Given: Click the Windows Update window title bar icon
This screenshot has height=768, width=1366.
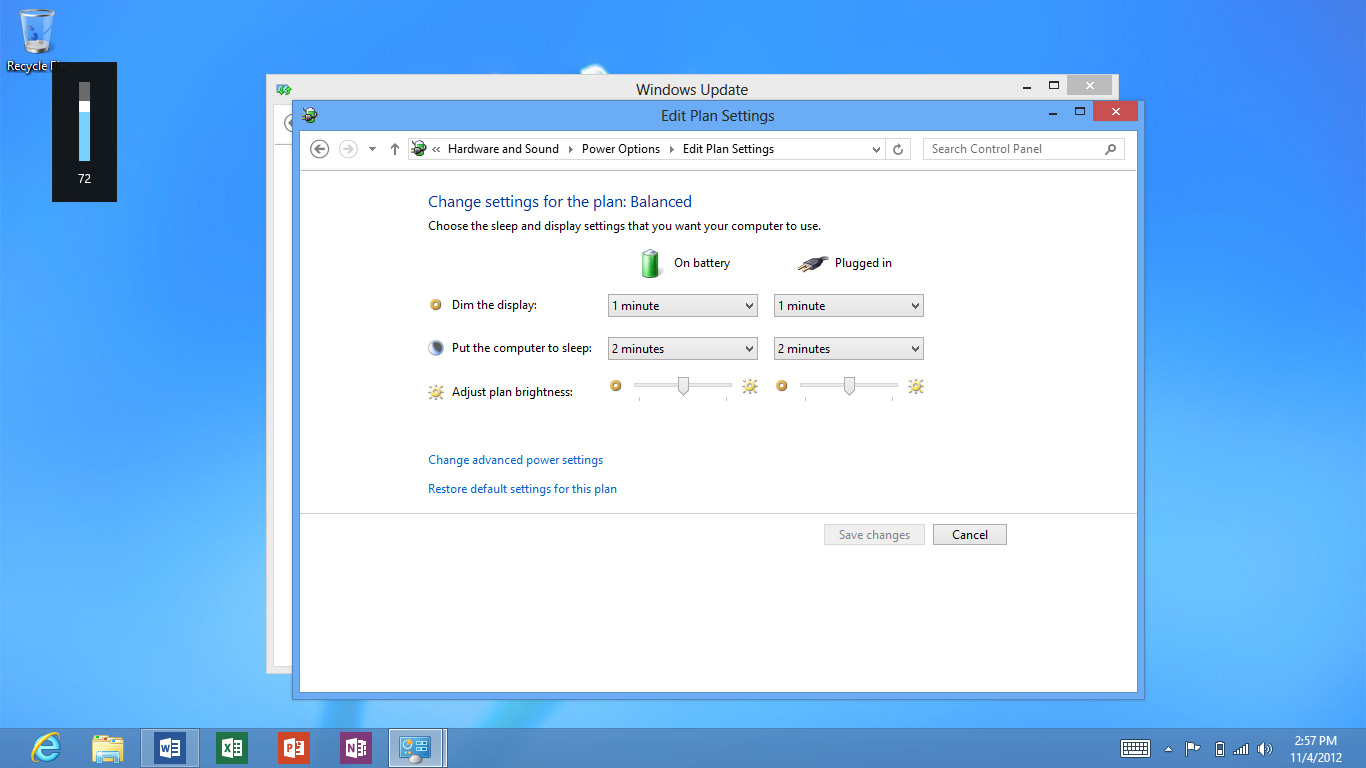Looking at the screenshot, I should 284,89.
